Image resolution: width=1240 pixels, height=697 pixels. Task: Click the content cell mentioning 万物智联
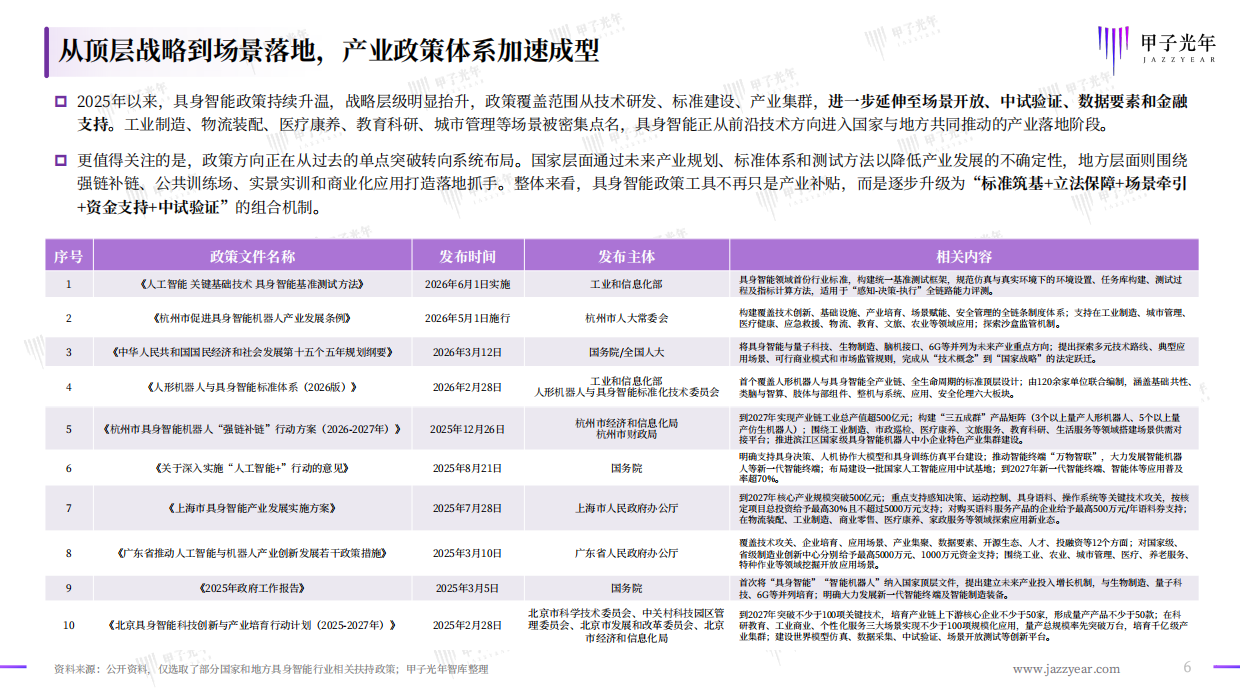(965, 467)
